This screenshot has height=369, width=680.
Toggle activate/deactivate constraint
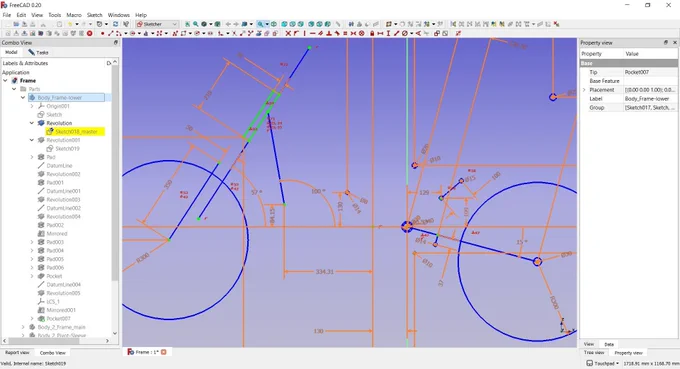click(445, 33)
